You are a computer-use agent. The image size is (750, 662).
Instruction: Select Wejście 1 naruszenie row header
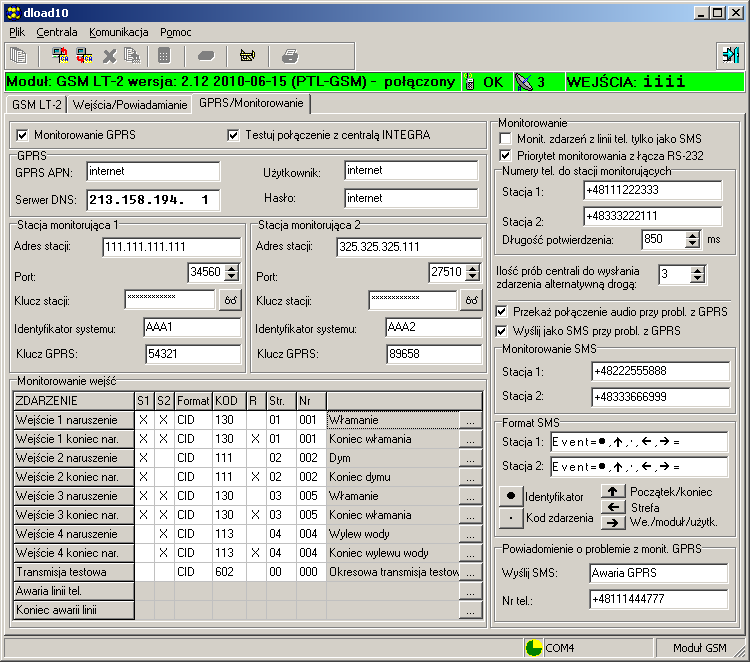pyautogui.click(x=74, y=420)
